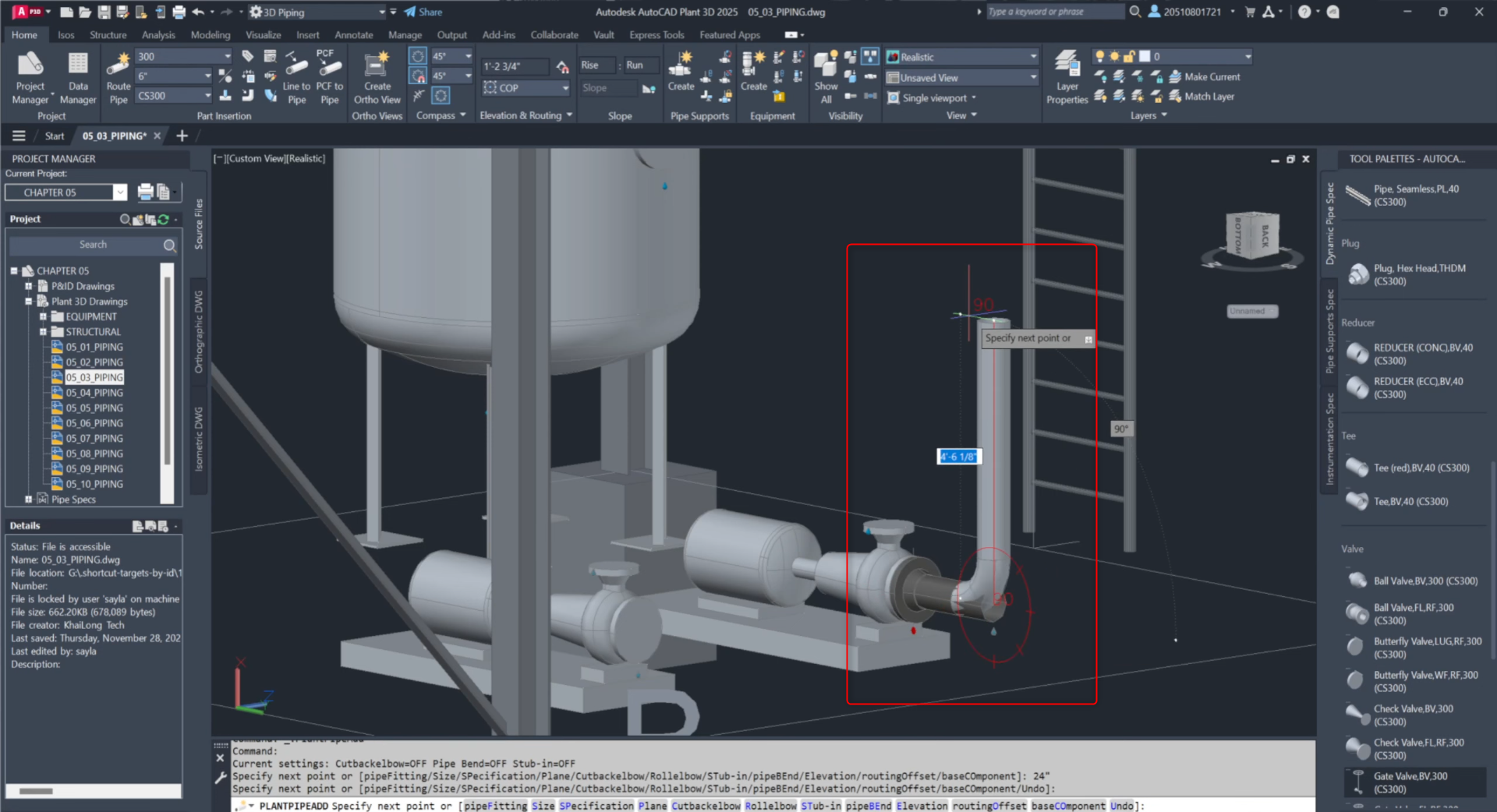Expand the EQUIPMENT folder node
The image size is (1497, 812).
pyautogui.click(x=43, y=316)
